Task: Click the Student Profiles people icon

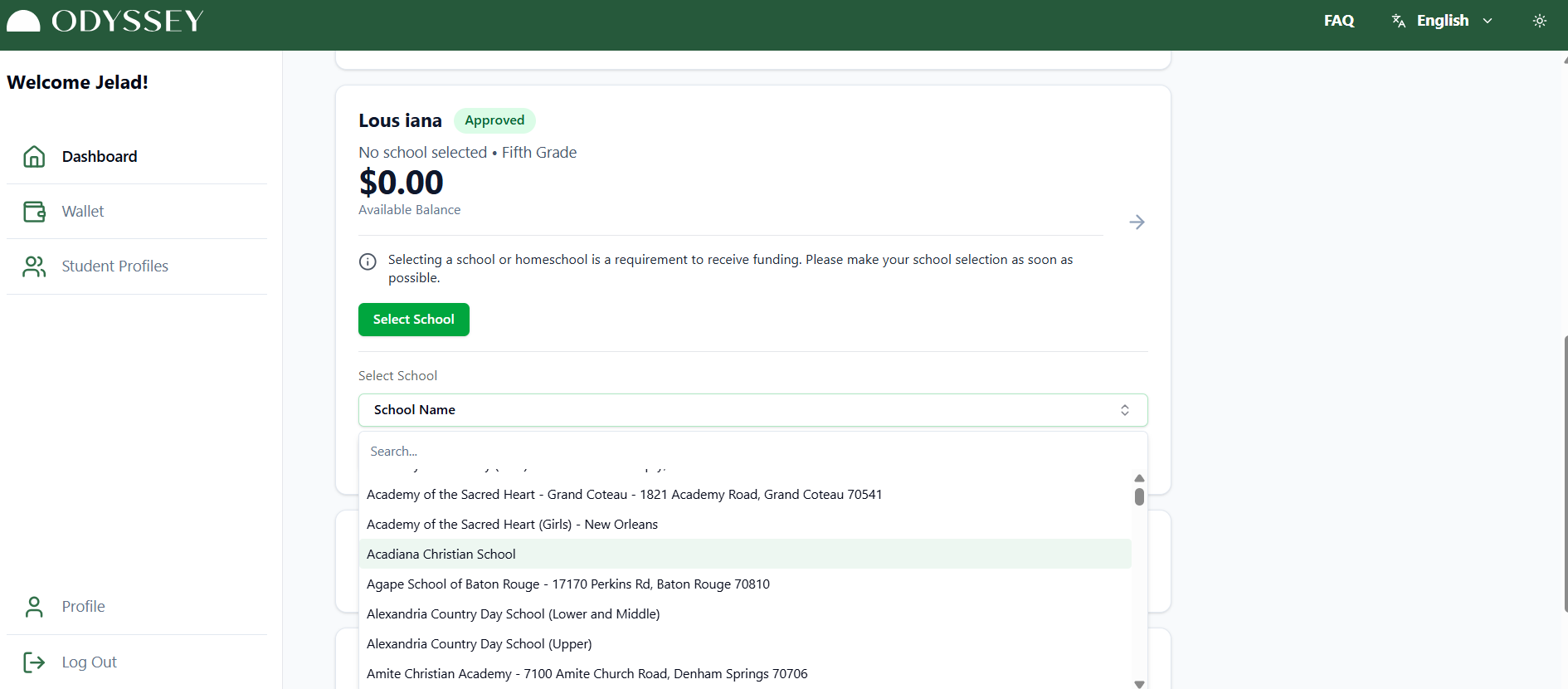Action: pos(34,266)
